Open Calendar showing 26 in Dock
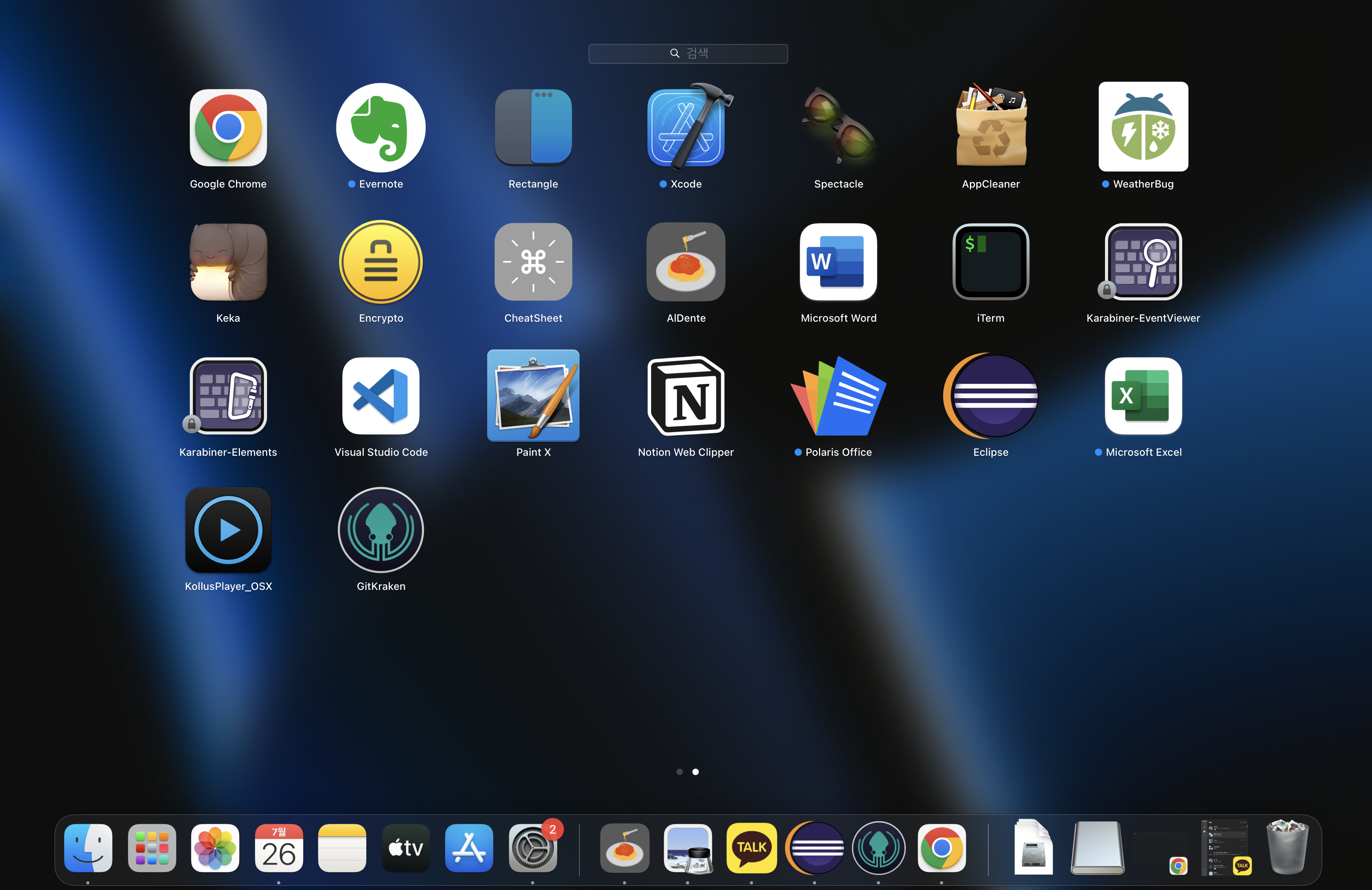The width and height of the screenshot is (1372, 890). coord(278,848)
